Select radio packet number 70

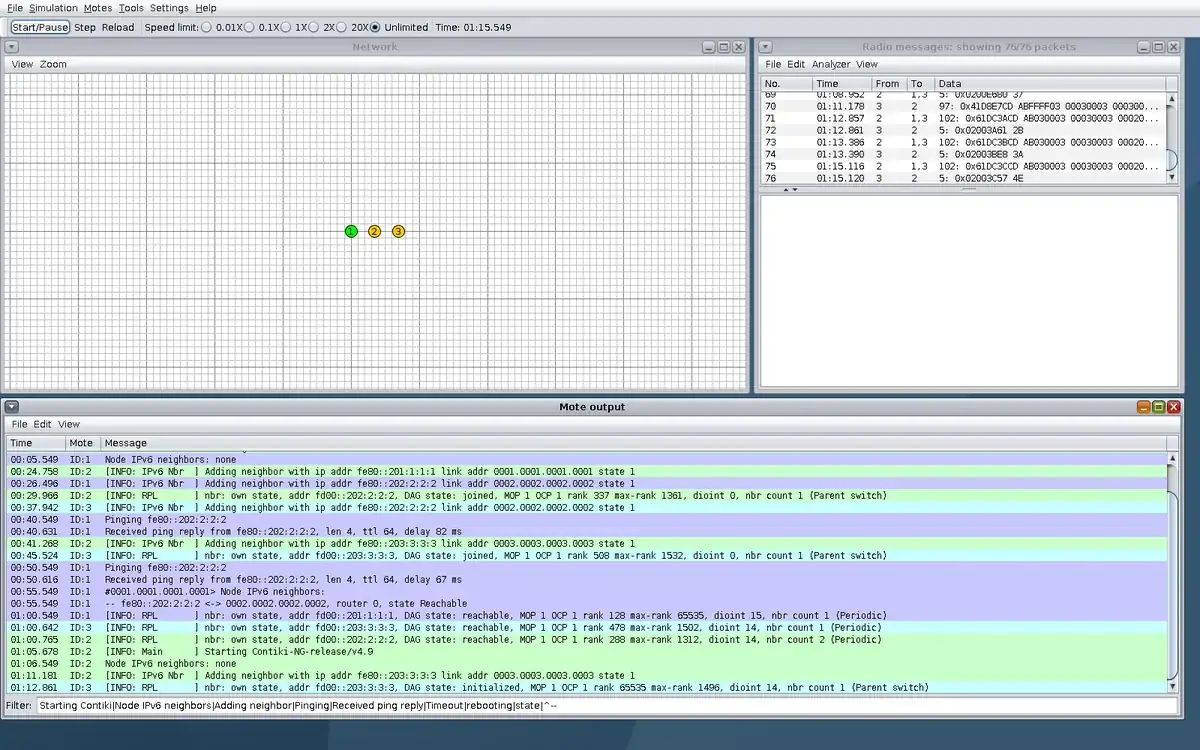pos(964,106)
